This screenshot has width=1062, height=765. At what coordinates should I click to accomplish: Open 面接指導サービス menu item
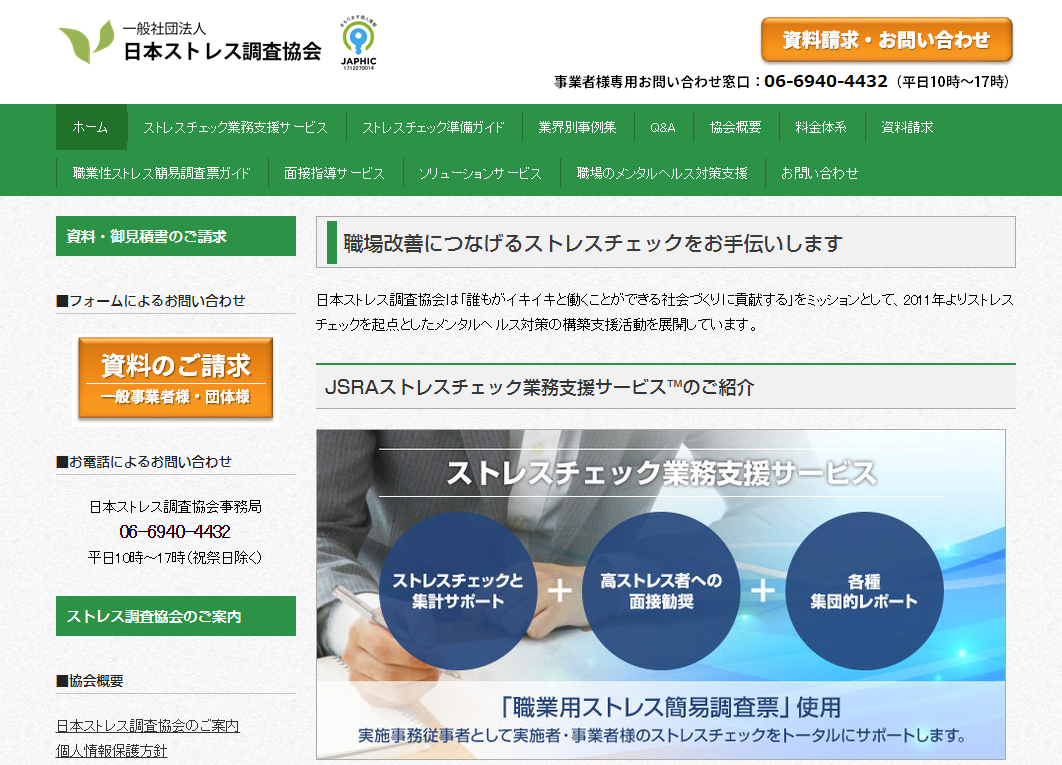click(x=335, y=173)
